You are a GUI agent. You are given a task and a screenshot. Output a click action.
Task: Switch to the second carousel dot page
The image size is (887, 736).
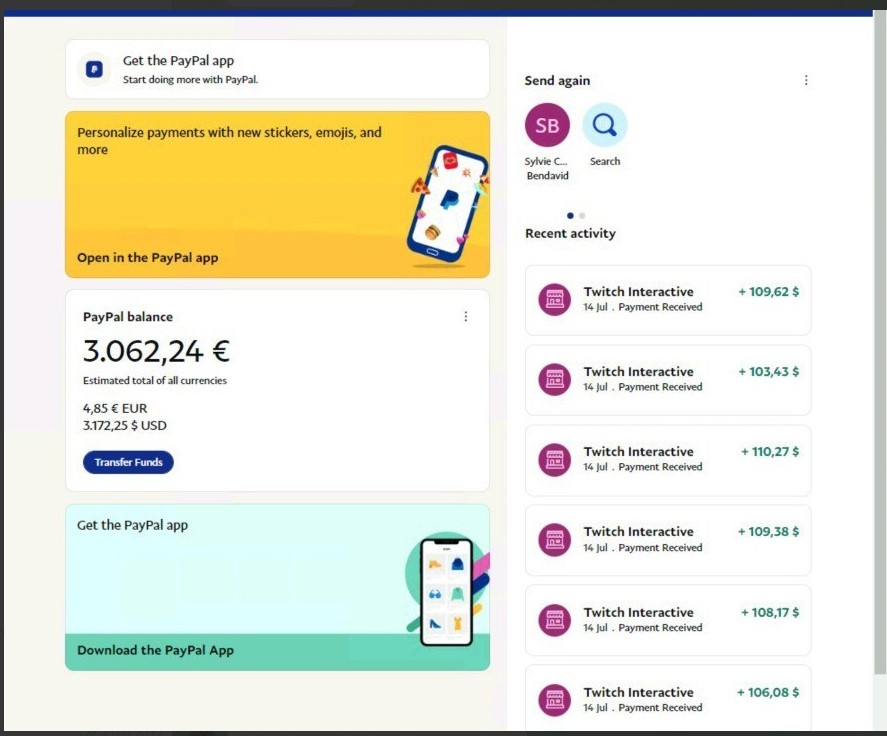pos(582,215)
